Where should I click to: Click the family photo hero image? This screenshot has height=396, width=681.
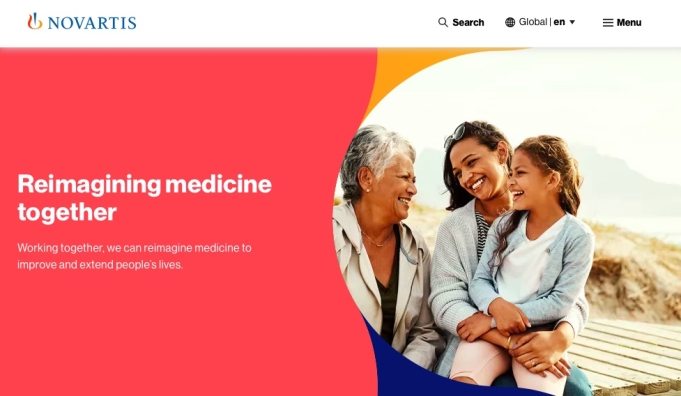506,221
